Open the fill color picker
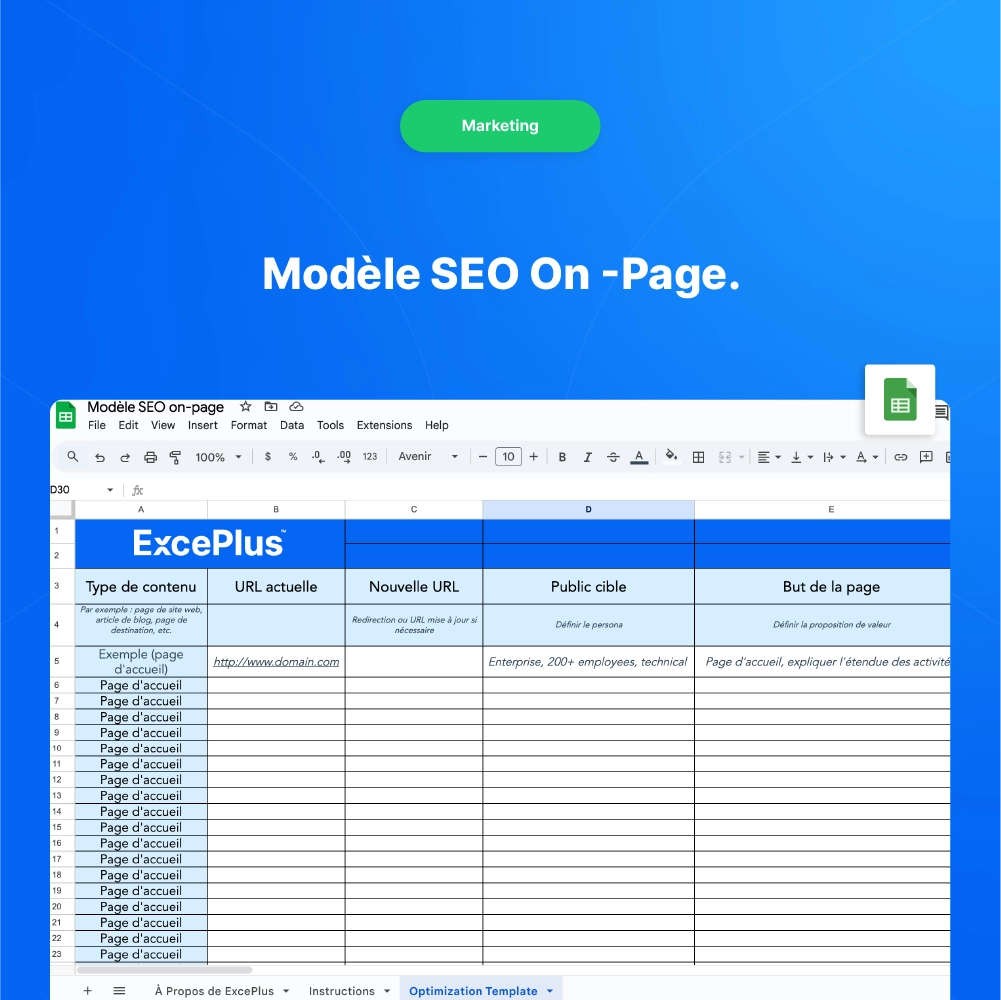Image resolution: width=1001 pixels, height=1000 pixels. (671, 456)
